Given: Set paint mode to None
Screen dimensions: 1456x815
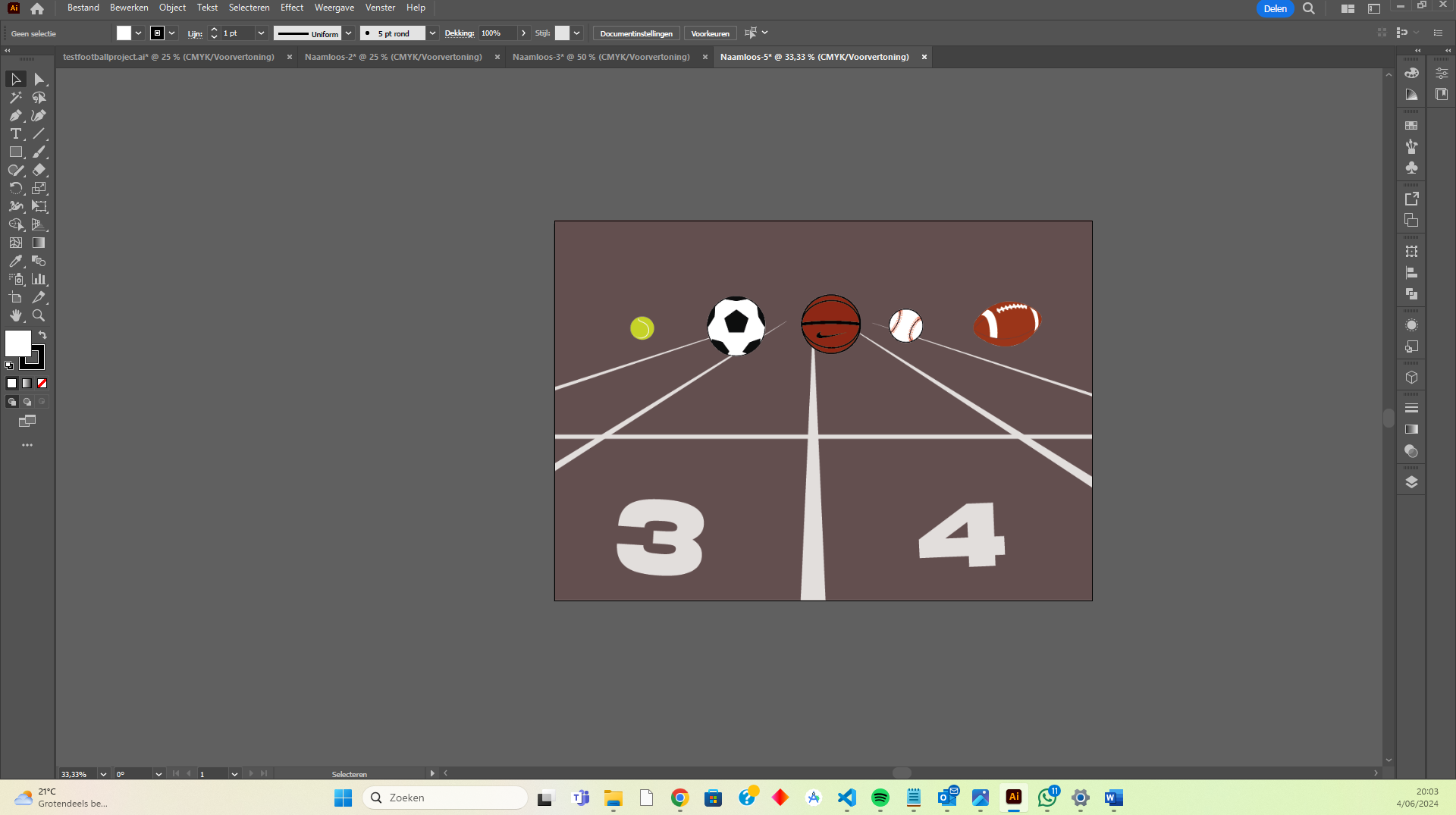Looking at the screenshot, I should point(42,384).
